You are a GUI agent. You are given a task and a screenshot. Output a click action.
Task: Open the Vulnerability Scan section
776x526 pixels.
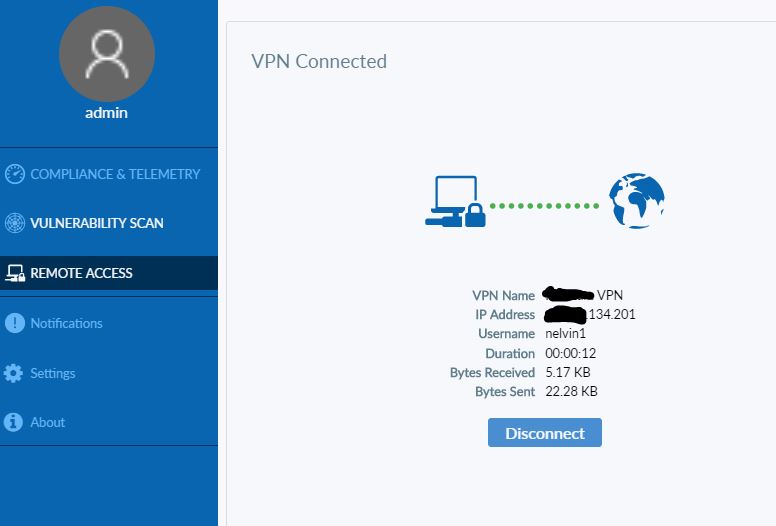(x=97, y=223)
